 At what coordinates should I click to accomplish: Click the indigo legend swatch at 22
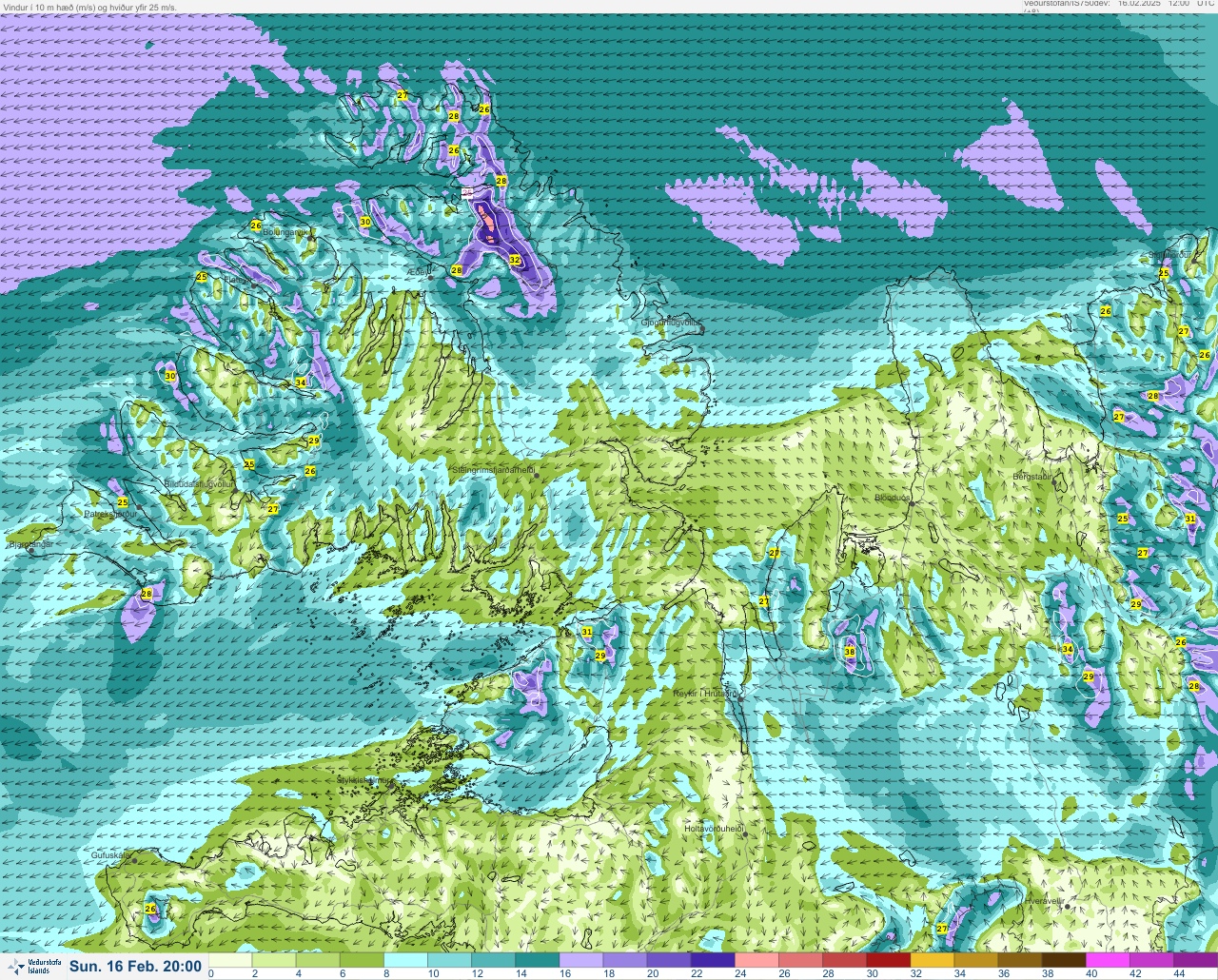pyautogui.click(x=714, y=960)
